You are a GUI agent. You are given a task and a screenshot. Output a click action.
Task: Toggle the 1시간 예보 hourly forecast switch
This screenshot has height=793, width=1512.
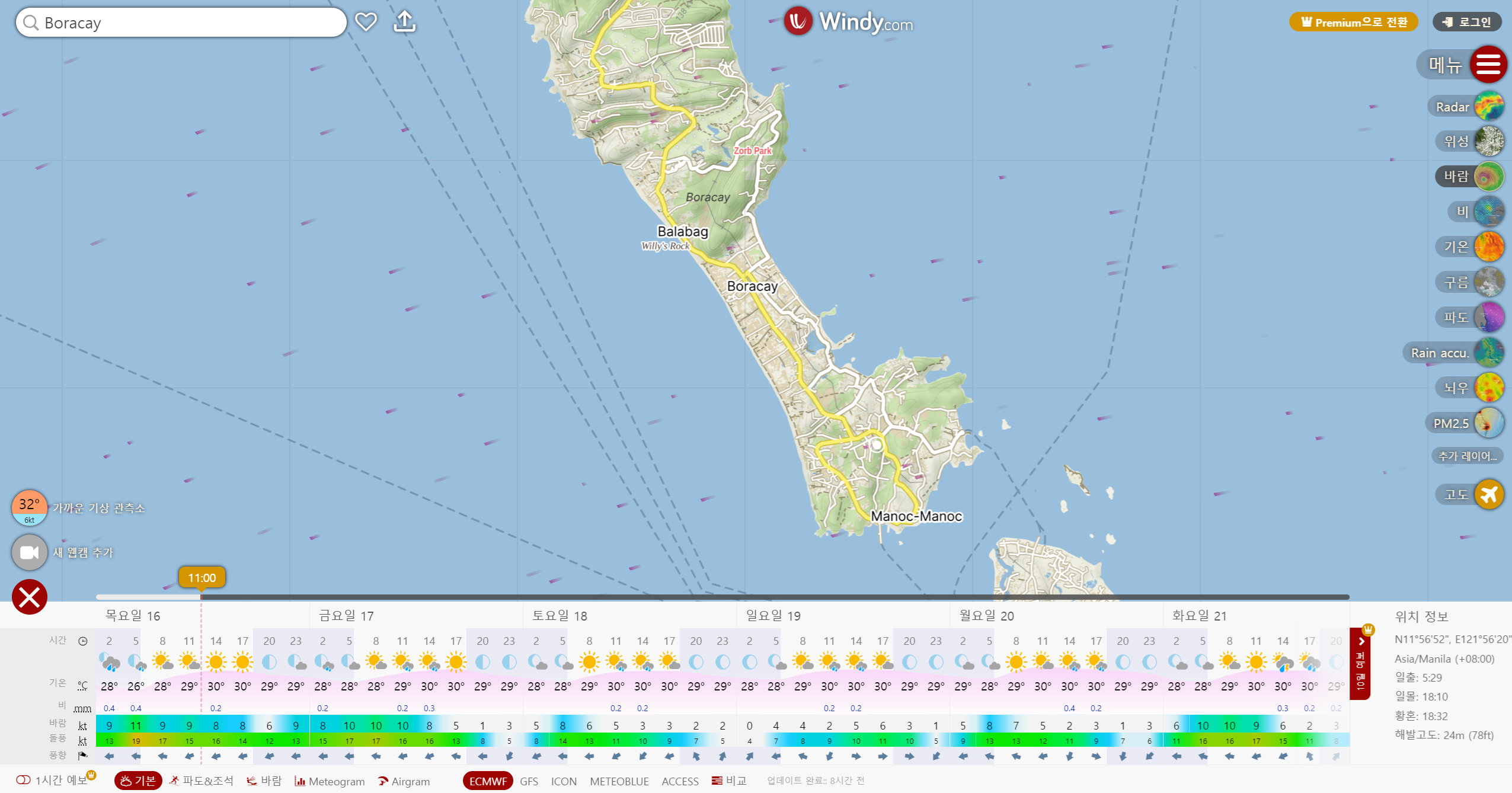pyautogui.click(x=24, y=780)
